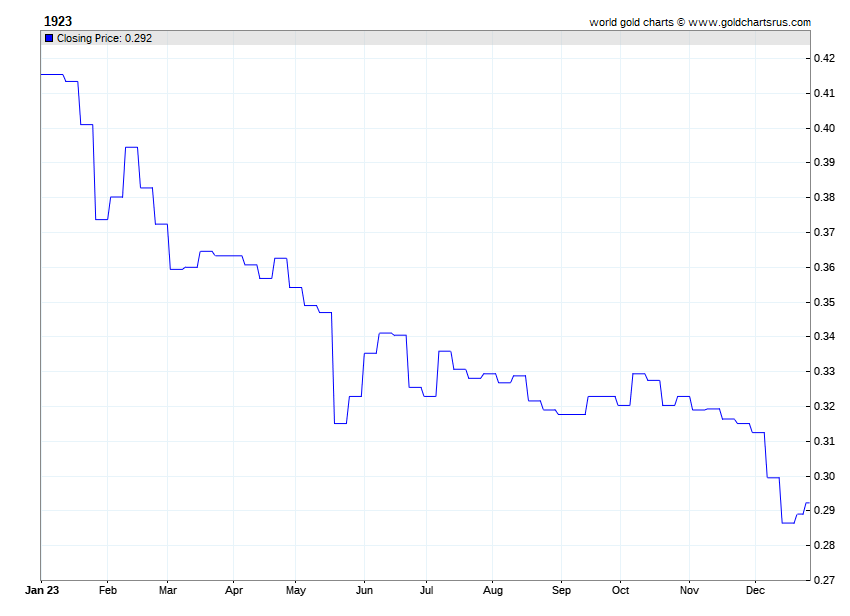This screenshot has height=616, width=850.
Task: Click the 0.28 y-axis value
Action: [824, 546]
